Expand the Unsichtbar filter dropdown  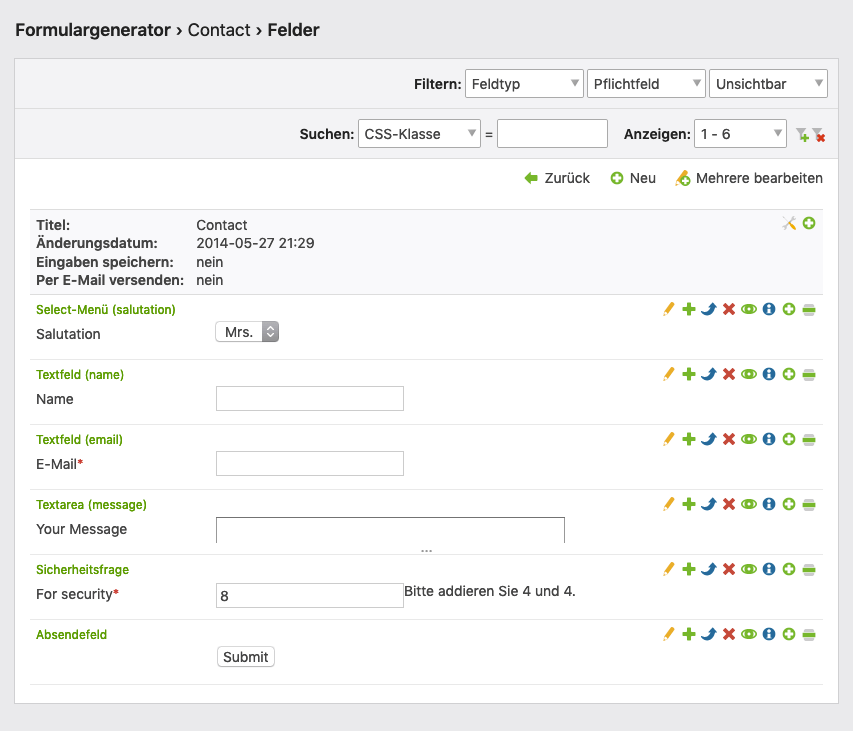coord(768,84)
